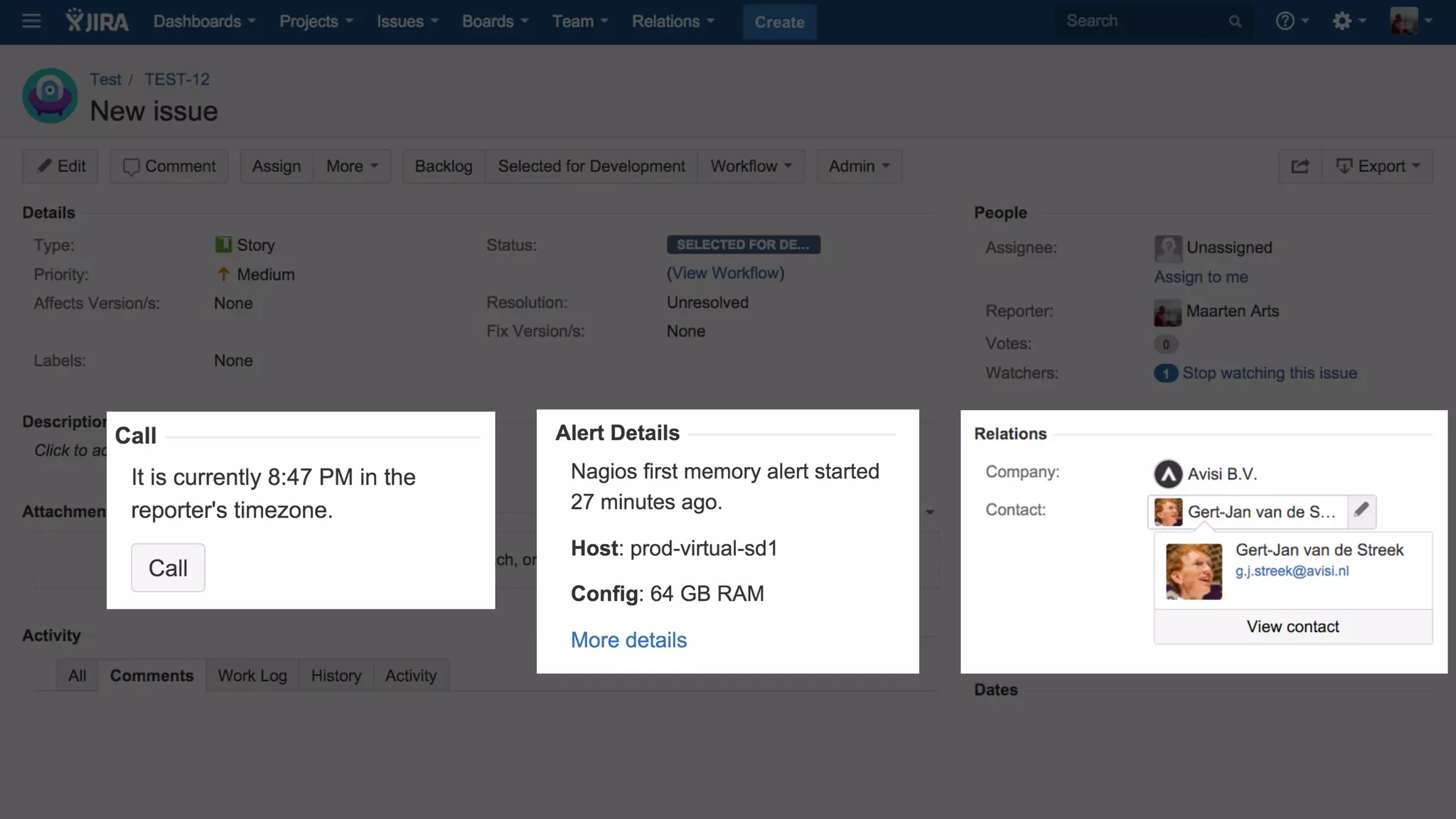
Task: Click the Test project avatar icon
Action: click(x=50, y=95)
